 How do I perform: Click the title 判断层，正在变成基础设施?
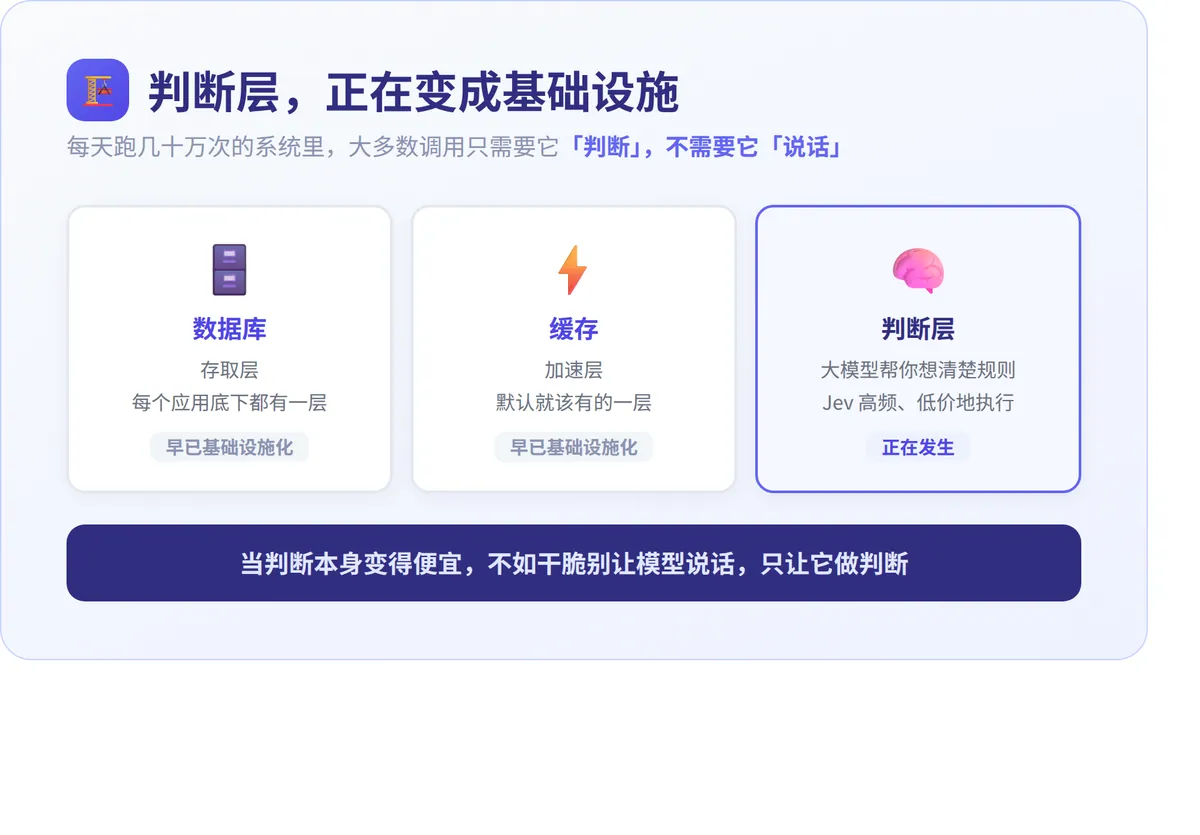tap(414, 93)
